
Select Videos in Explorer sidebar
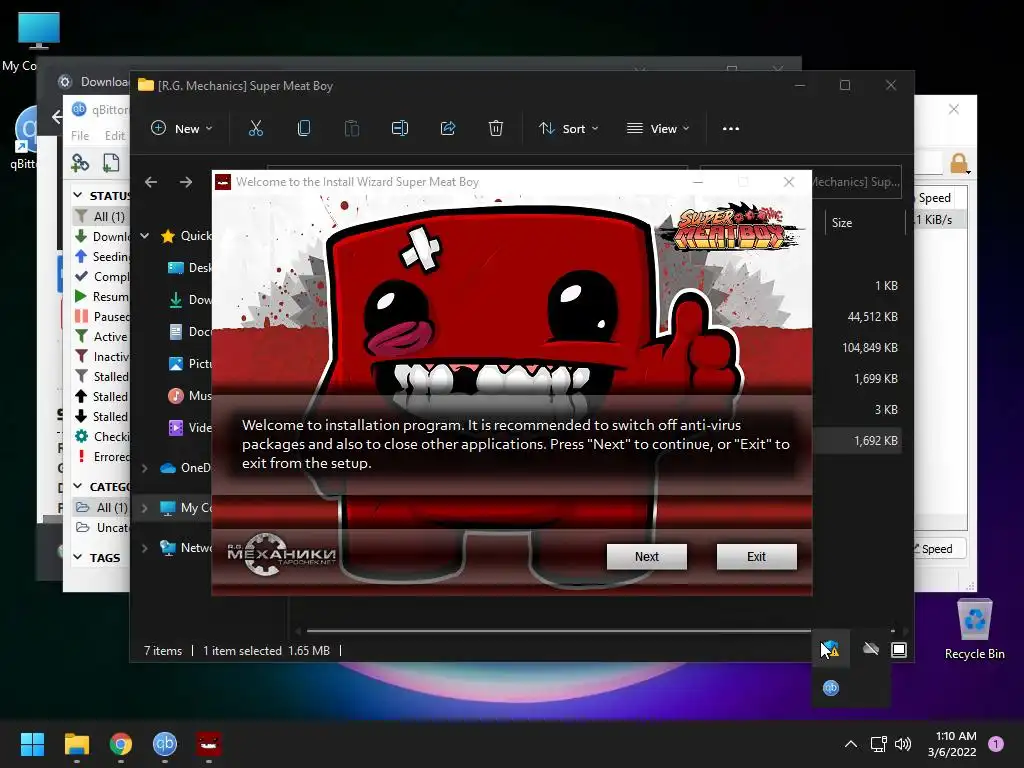click(189, 428)
